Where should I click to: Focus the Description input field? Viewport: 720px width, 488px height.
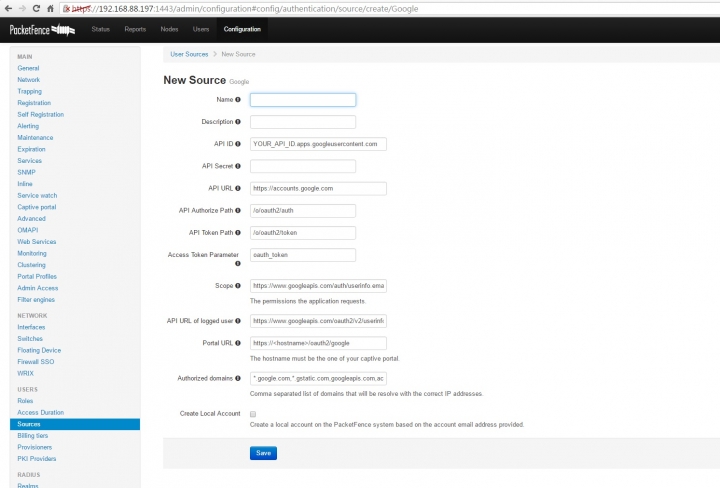point(303,122)
